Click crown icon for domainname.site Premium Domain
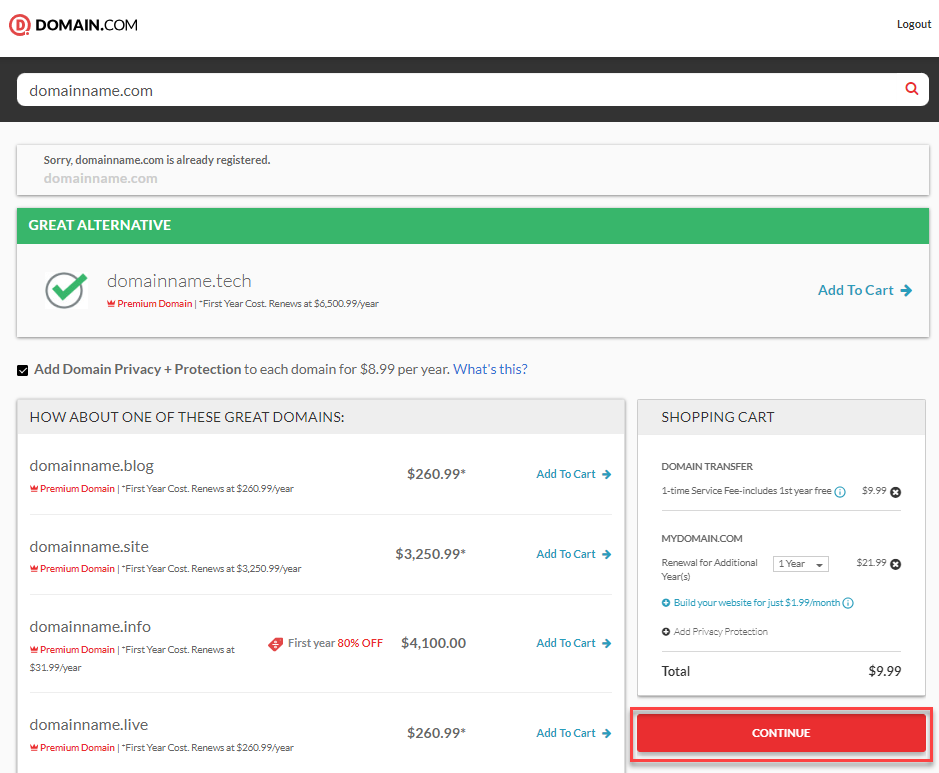939x773 pixels. [x=34, y=569]
